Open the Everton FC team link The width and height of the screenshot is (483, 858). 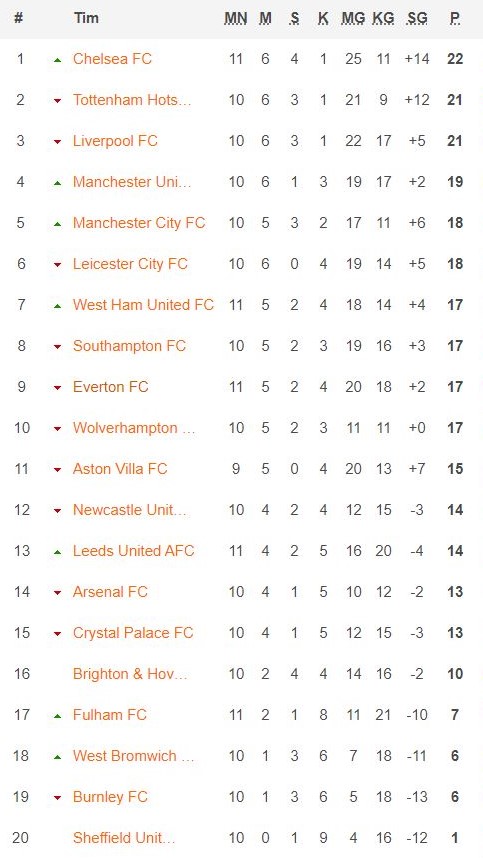(x=110, y=386)
